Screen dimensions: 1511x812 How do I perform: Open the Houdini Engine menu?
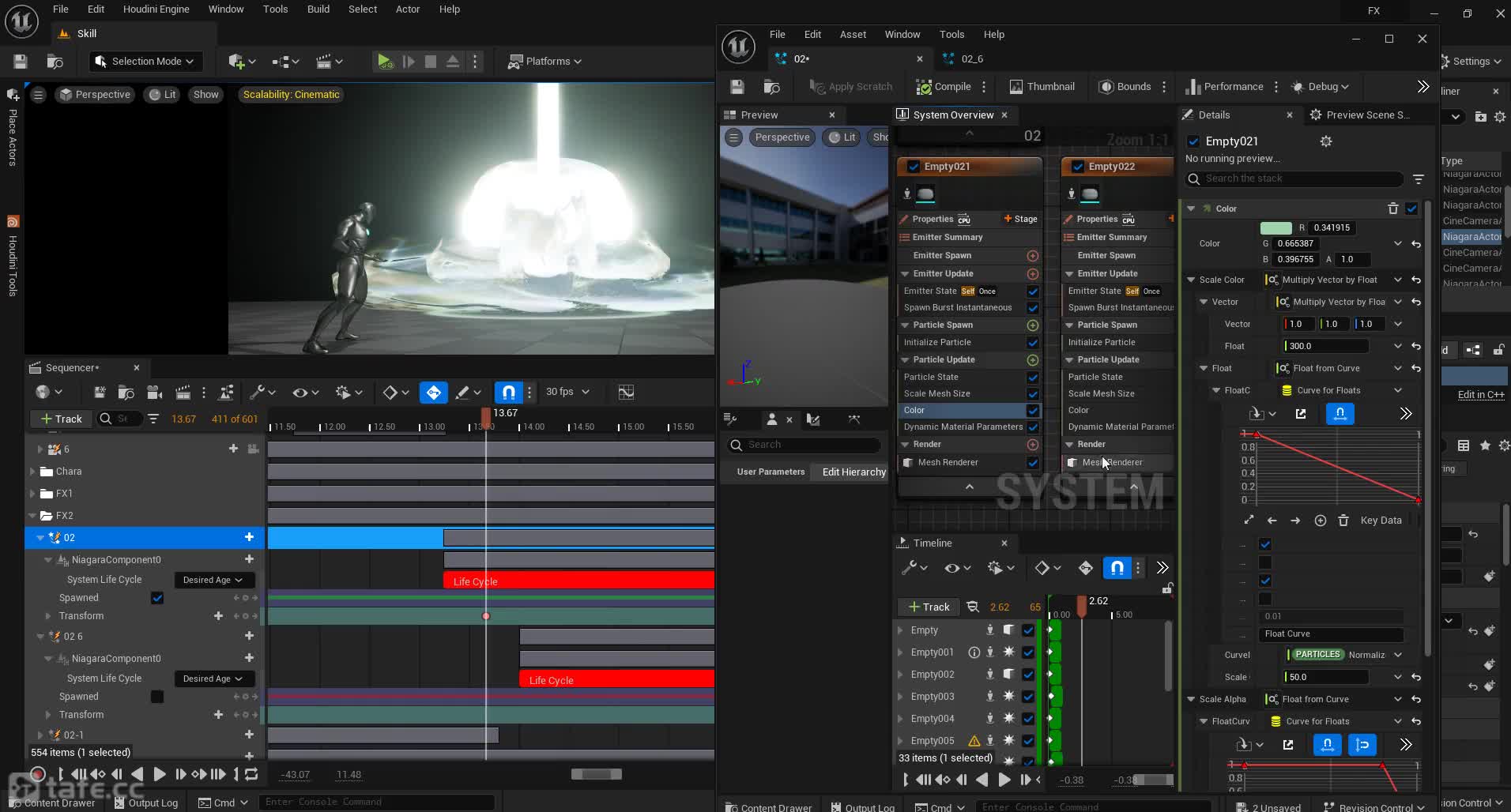point(156,9)
